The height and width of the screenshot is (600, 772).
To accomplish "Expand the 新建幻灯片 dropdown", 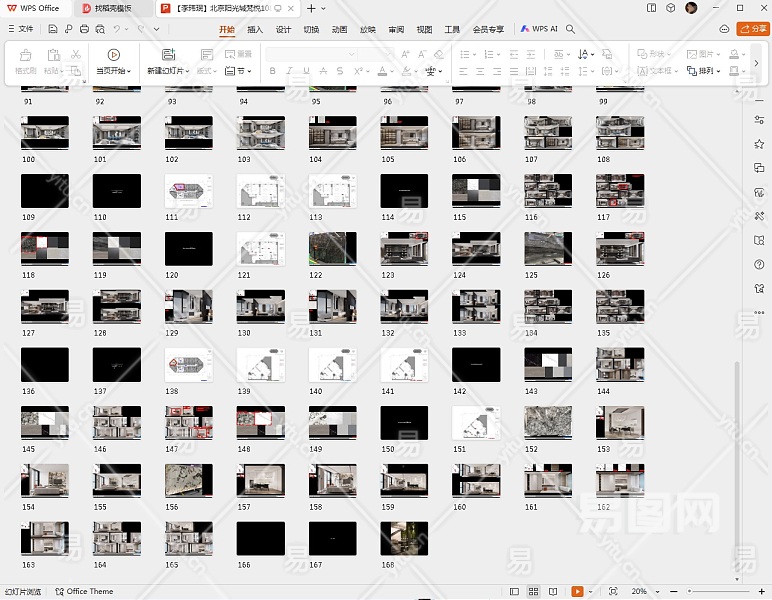I will pyautogui.click(x=166, y=71).
